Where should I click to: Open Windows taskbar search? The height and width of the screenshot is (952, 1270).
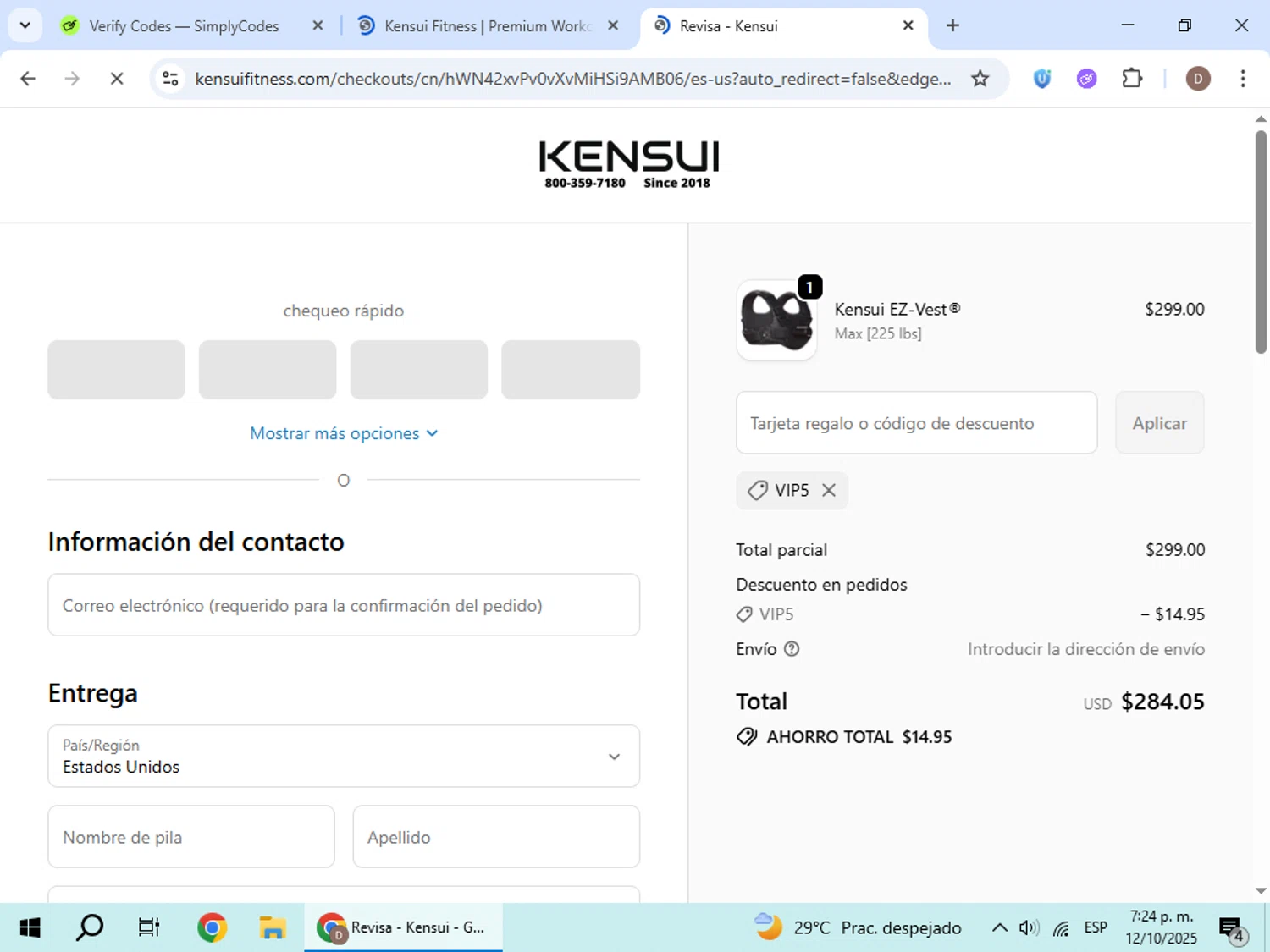tap(90, 927)
